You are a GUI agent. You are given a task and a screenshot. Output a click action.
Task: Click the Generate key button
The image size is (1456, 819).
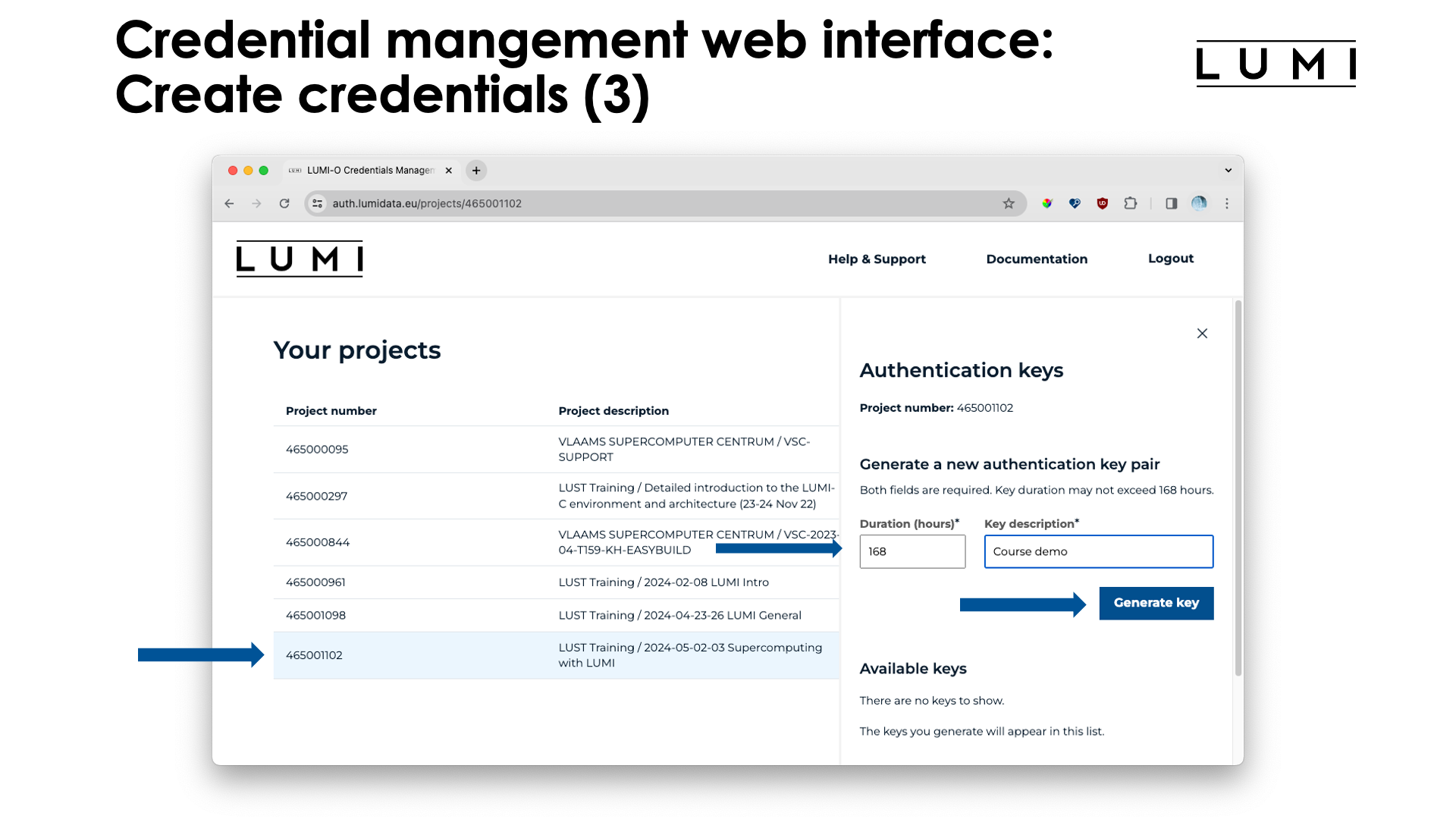coord(1156,603)
